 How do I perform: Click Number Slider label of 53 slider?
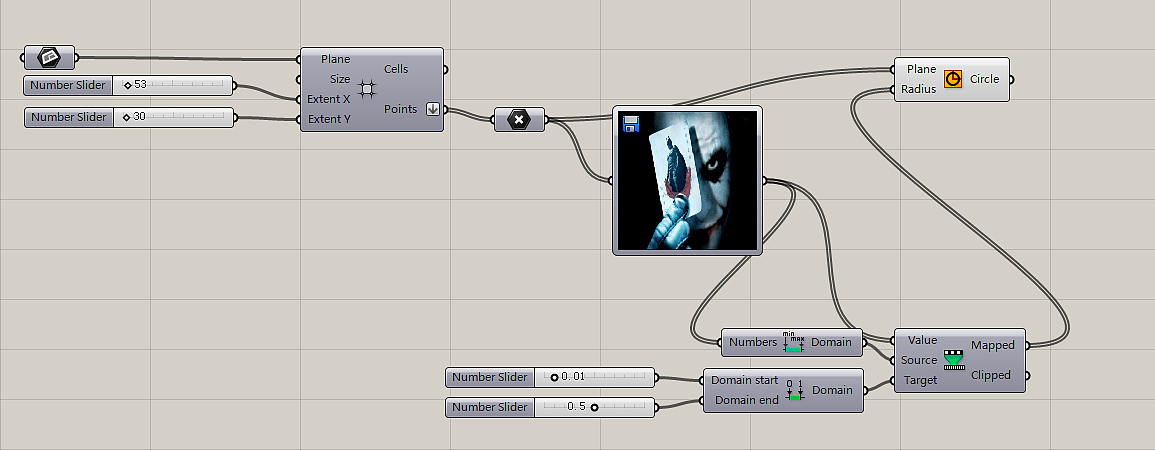[x=69, y=85]
